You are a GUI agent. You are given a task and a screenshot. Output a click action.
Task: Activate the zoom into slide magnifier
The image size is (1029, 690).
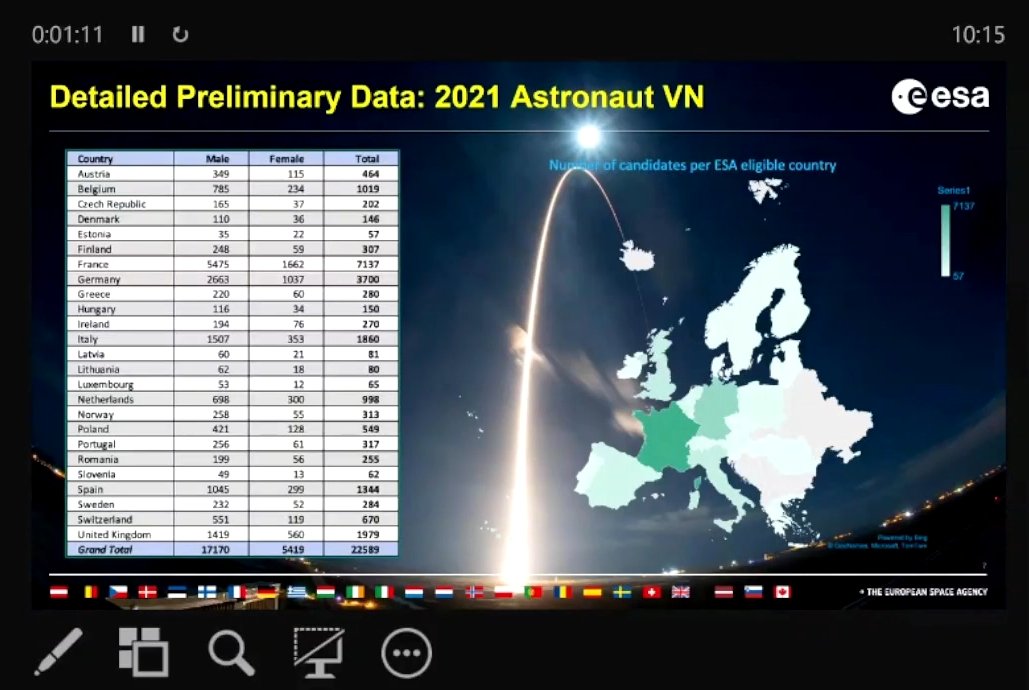click(x=232, y=652)
